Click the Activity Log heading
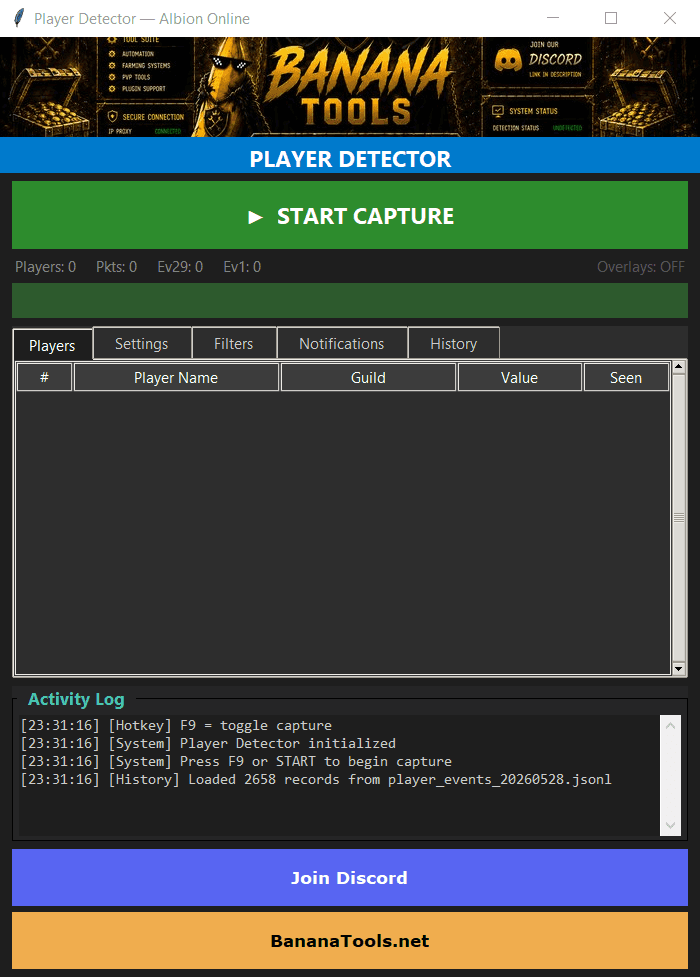The height and width of the screenshot is (977, 700). (x=76, y=699)
